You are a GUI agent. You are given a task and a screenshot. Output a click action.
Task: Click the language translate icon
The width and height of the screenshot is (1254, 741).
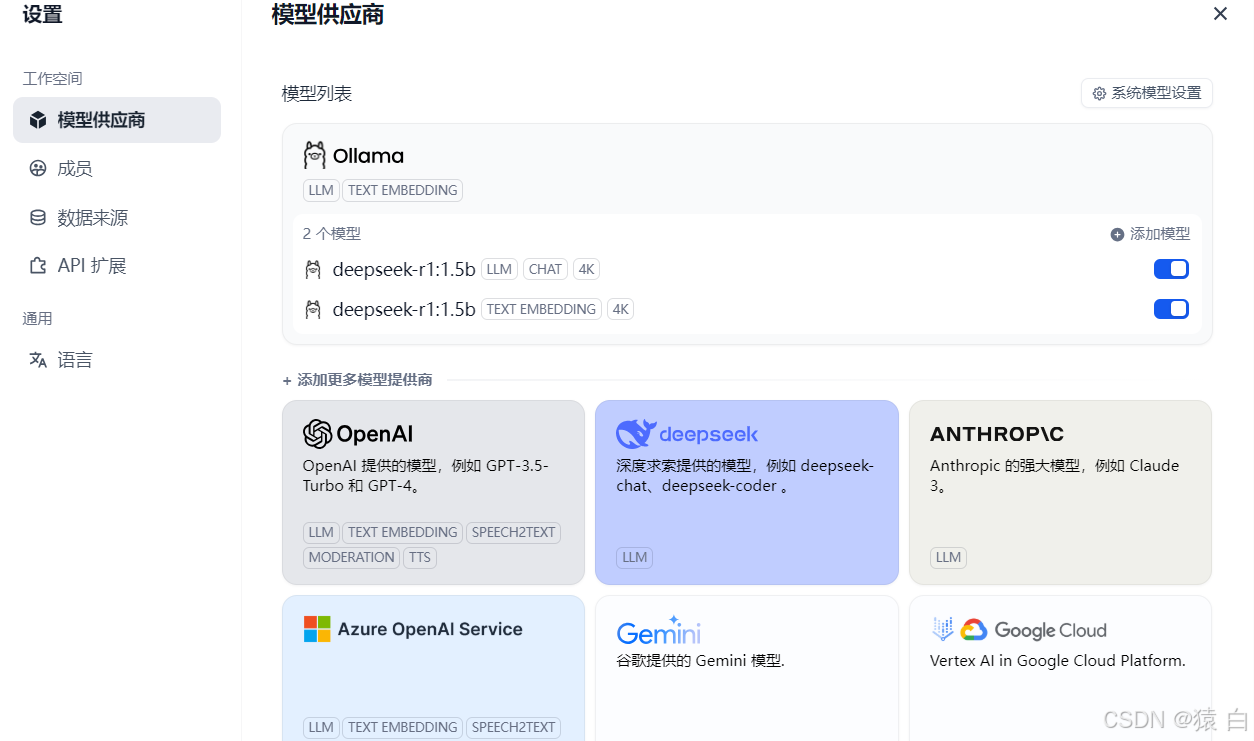[38, 360]
